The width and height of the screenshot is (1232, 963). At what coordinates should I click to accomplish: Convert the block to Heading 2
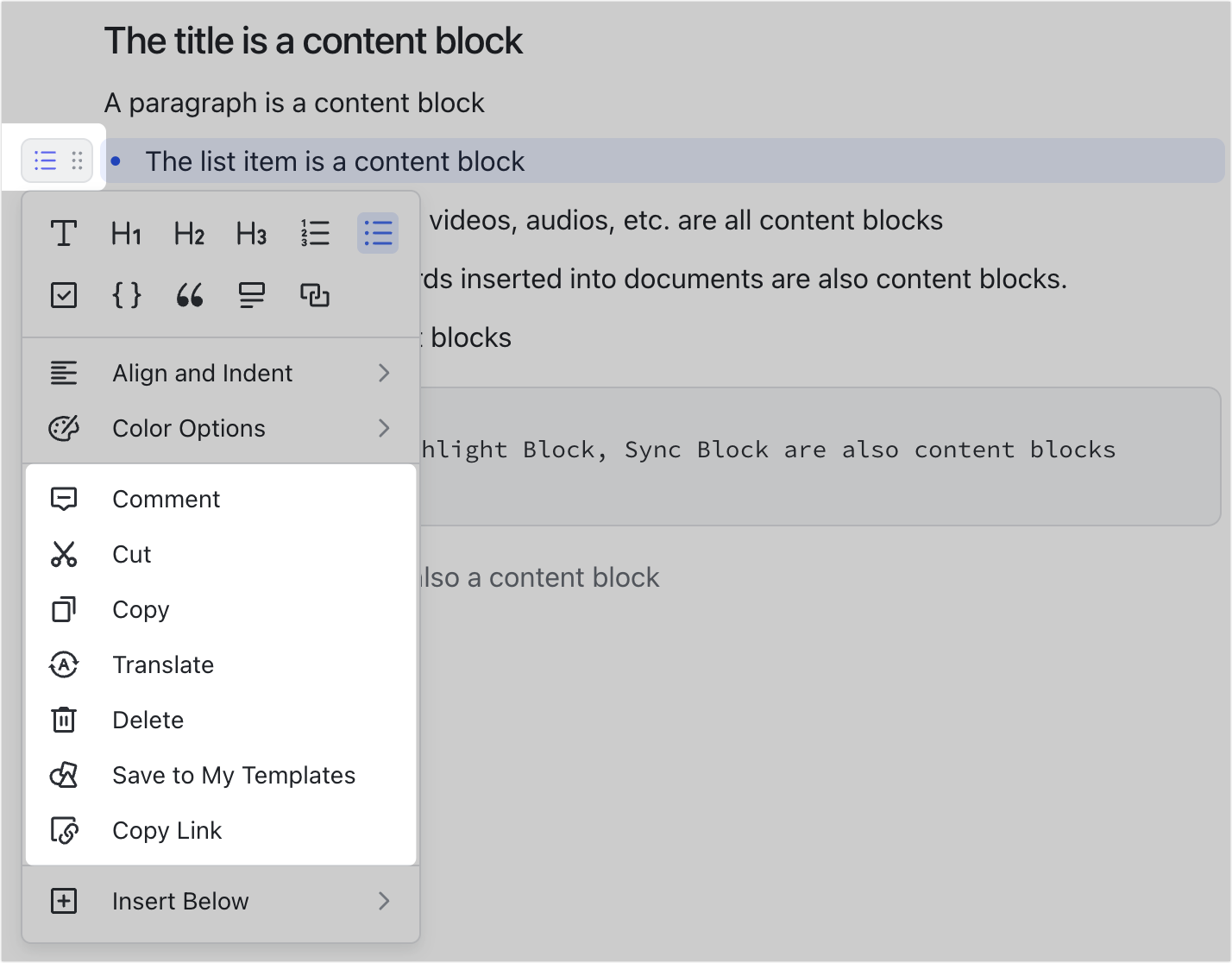click(188, 233)
